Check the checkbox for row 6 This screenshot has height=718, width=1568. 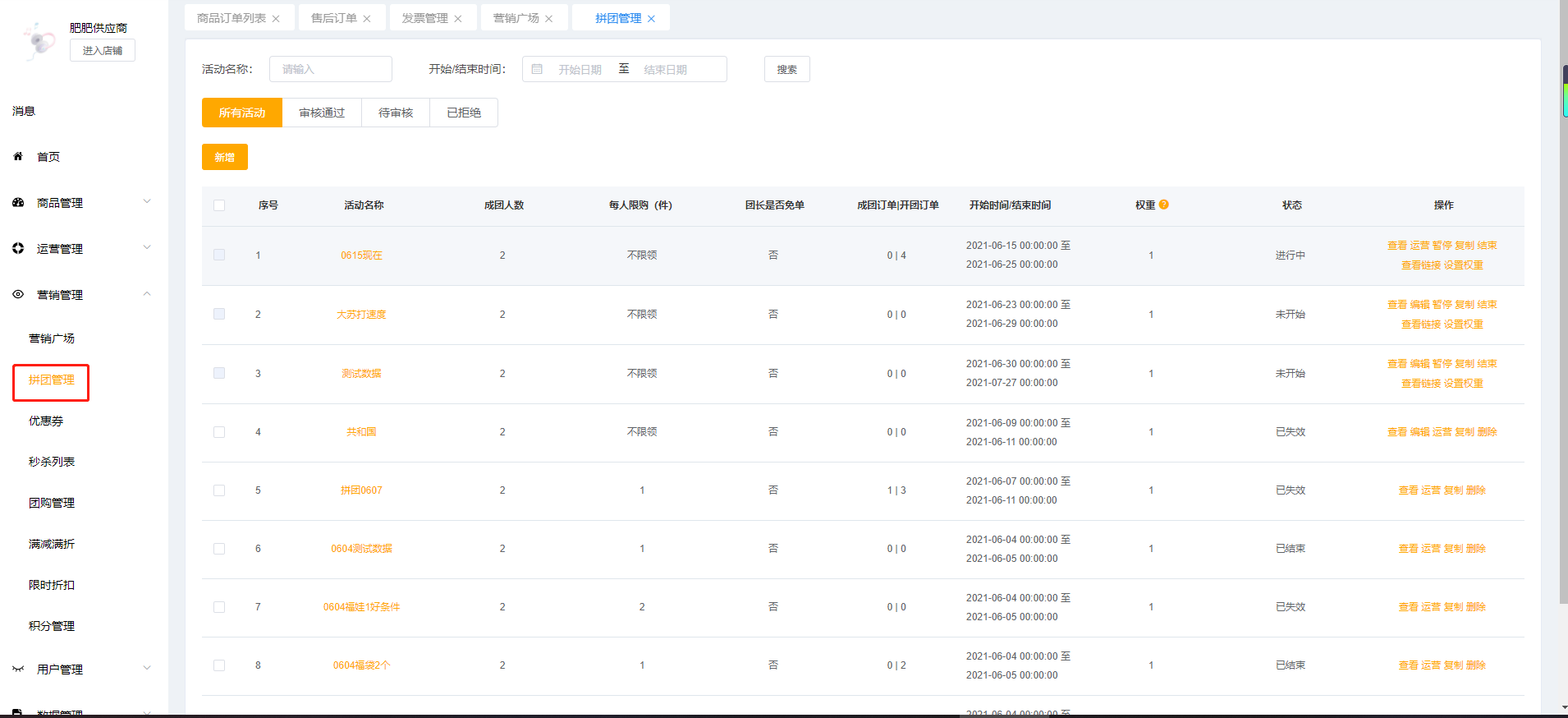click(x=219, y=549)
